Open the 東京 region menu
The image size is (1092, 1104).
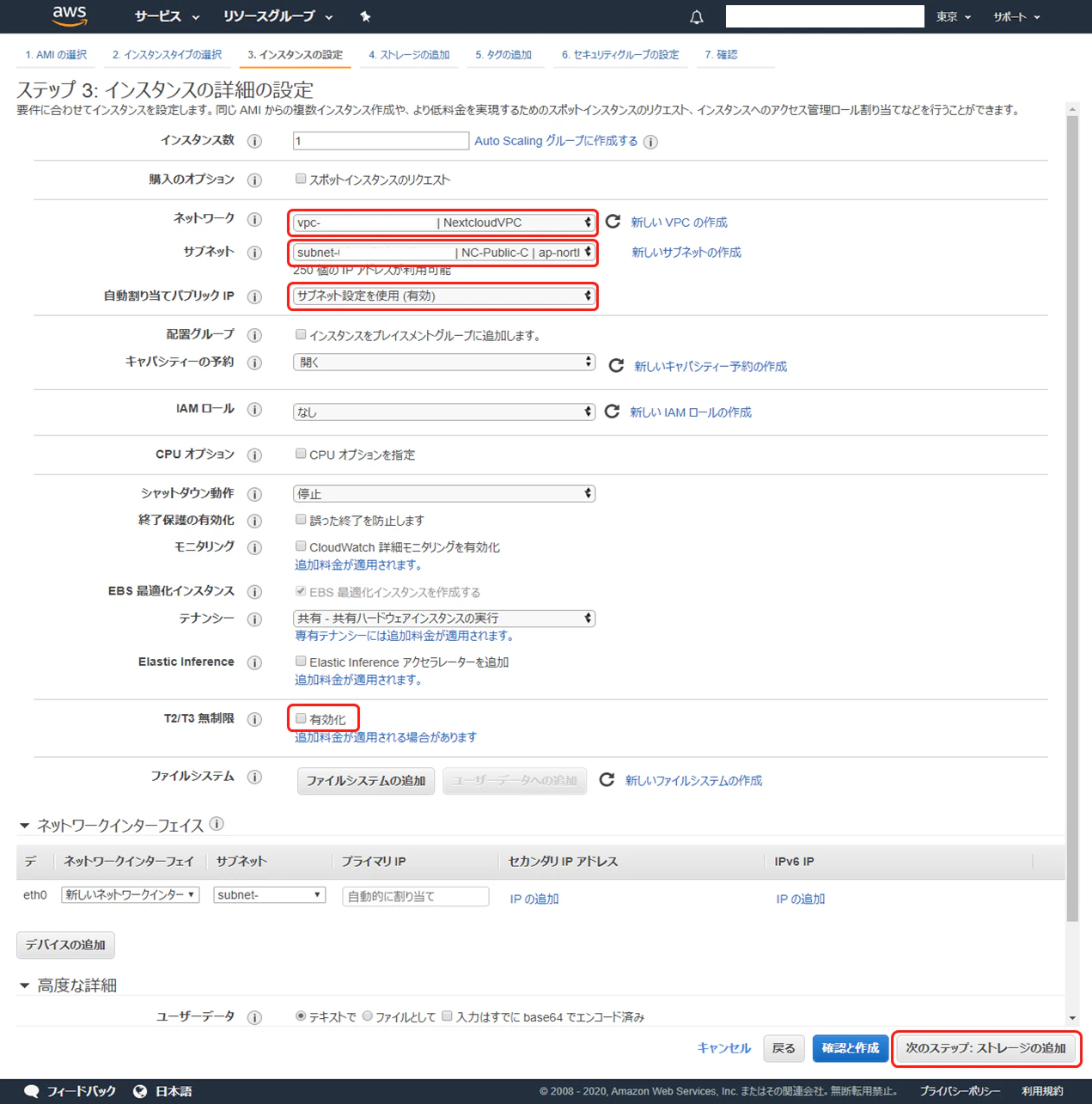[954, 16]
